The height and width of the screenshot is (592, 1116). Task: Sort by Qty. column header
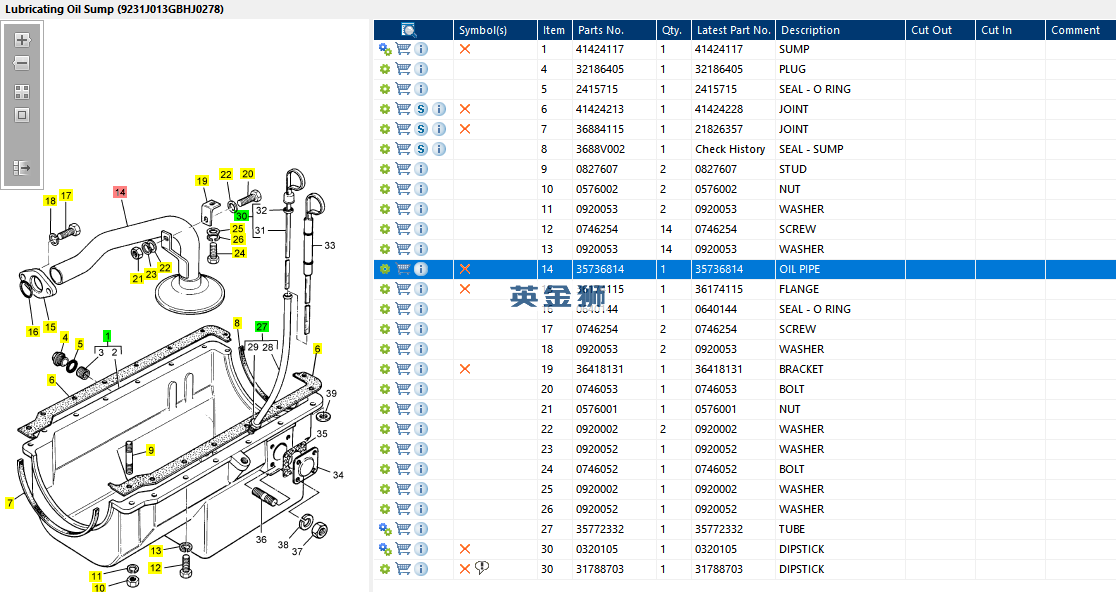673,30
